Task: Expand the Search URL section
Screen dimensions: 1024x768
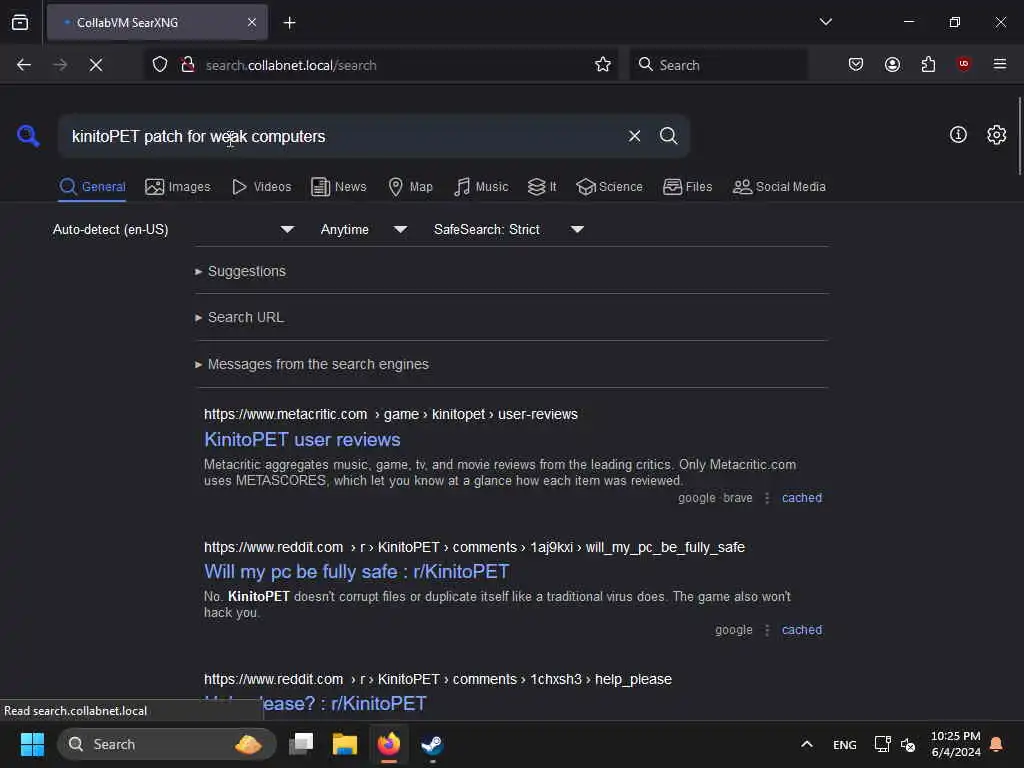Action: [x=239, y=317]
